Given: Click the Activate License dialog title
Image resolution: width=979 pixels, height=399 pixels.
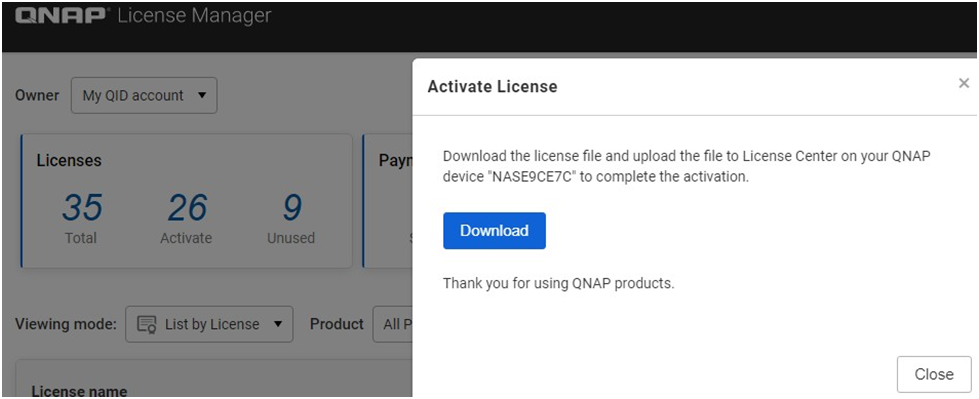Looking at the screenshot, I should (x=492, y=86).
